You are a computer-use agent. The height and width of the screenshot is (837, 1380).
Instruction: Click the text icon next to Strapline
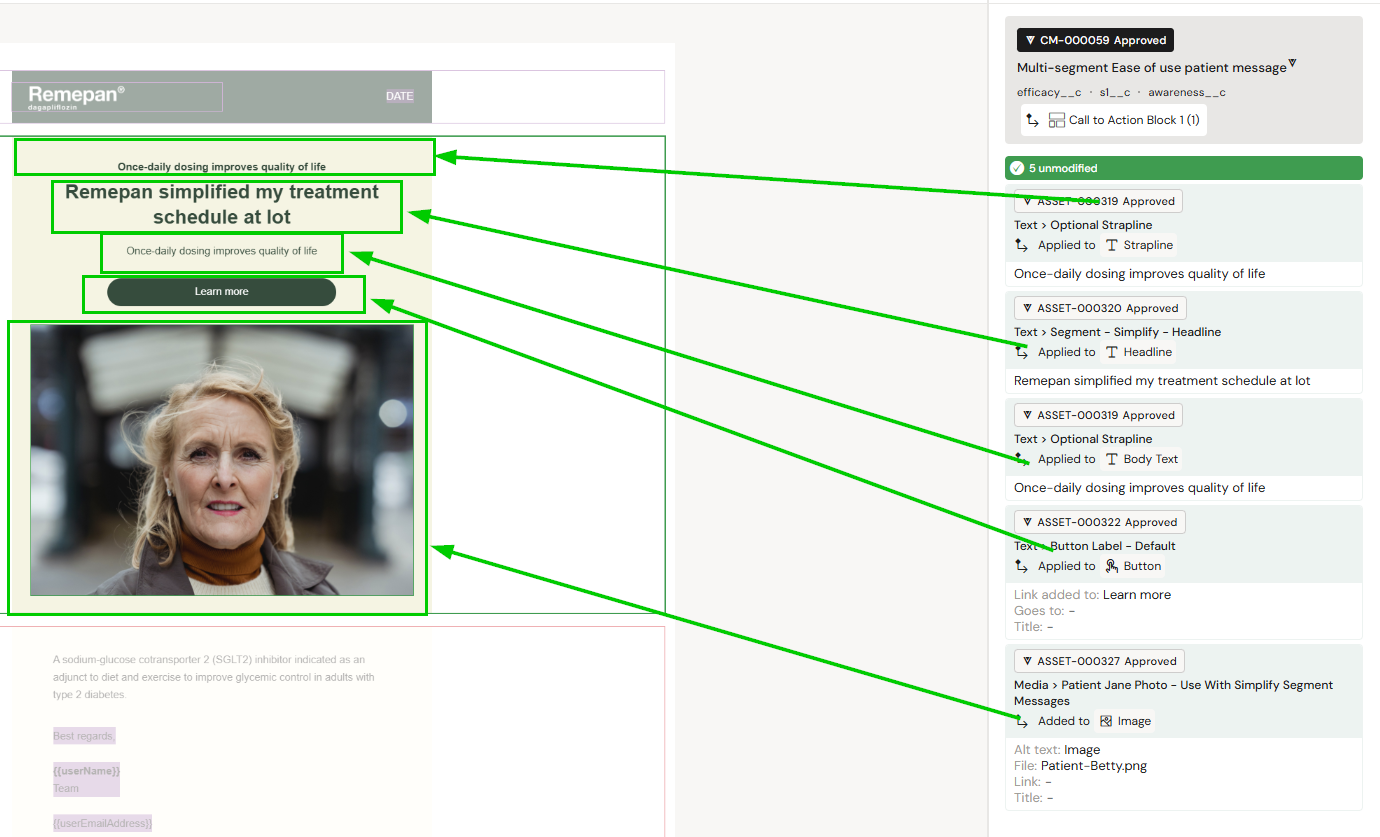click(x=1111, y=245)
